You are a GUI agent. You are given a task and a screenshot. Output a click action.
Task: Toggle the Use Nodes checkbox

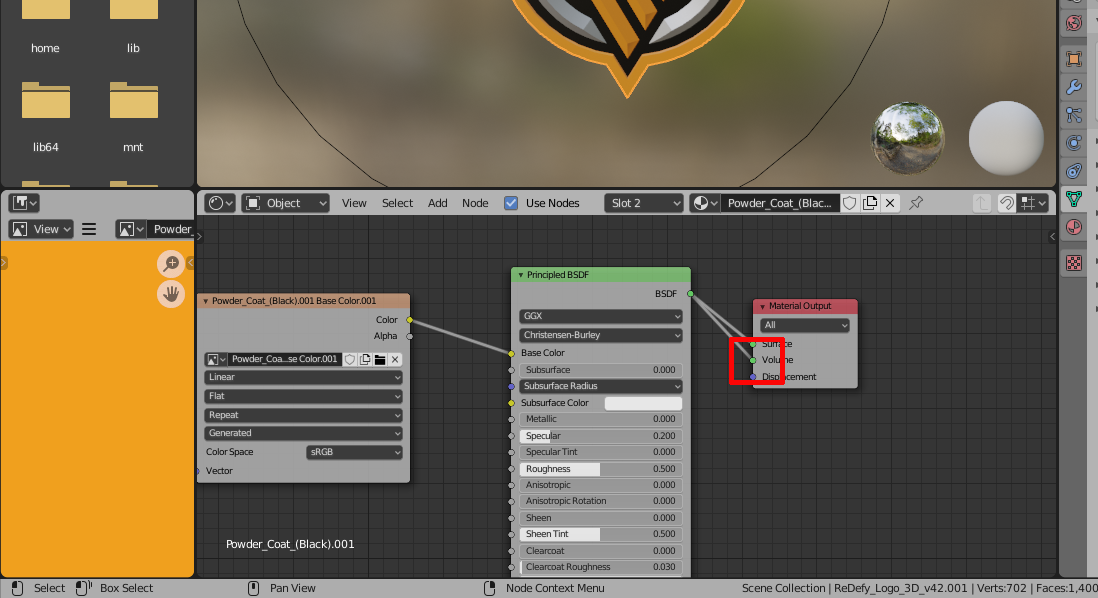(x=511, y=203)
